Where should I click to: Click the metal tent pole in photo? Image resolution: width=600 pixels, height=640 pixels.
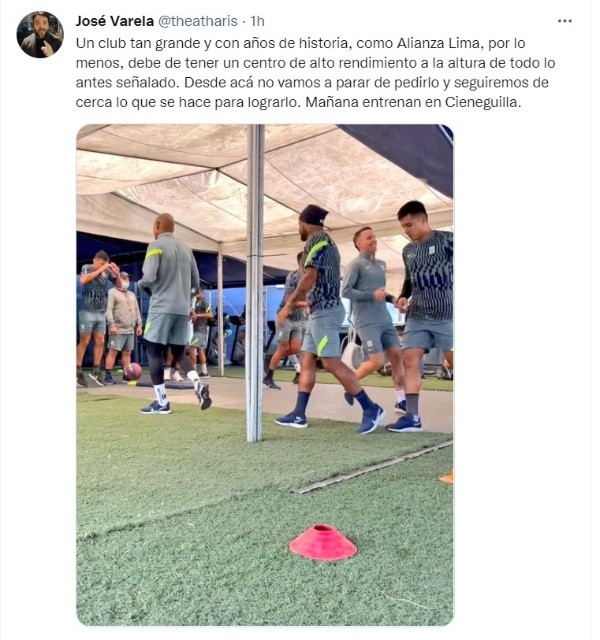pos(255,283)
